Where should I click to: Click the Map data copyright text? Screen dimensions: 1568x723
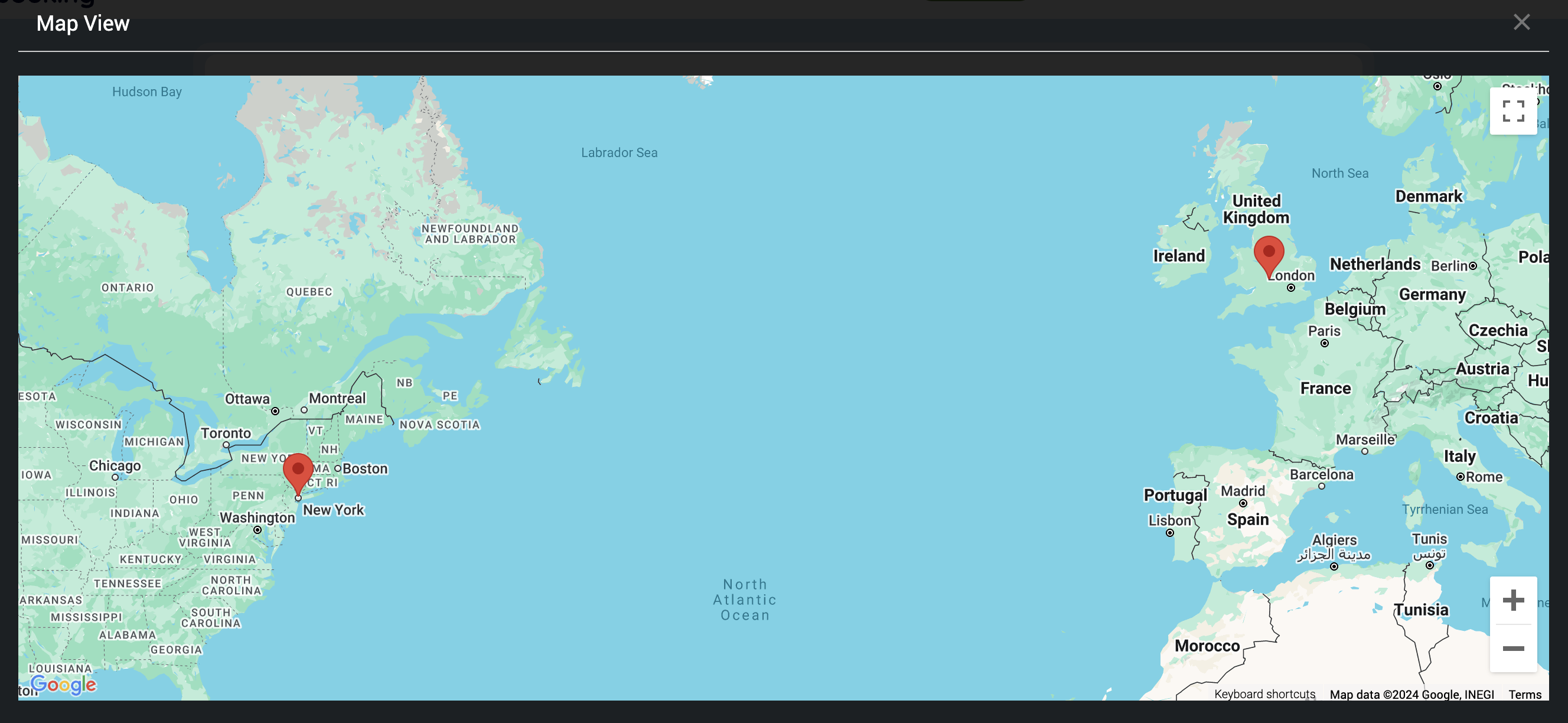point(1411,695)
